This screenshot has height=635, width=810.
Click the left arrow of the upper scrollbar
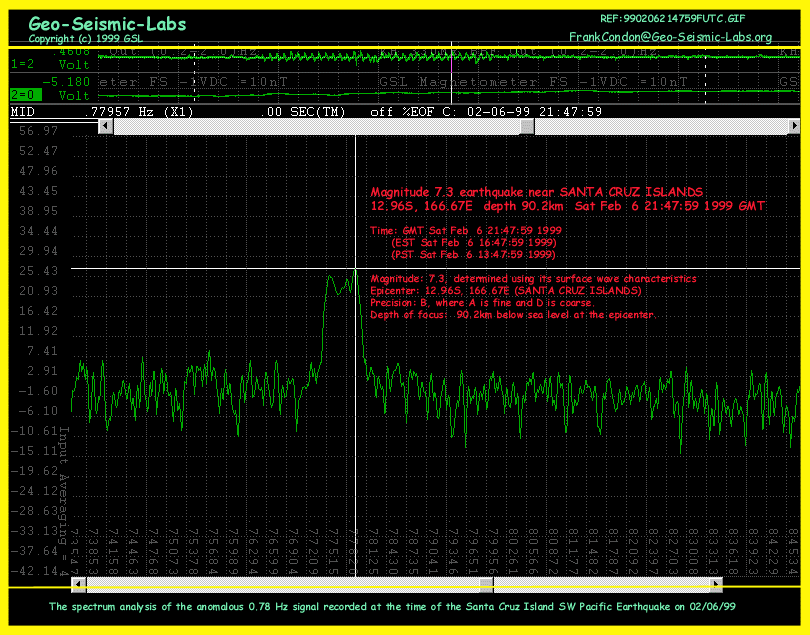(106, 126)
